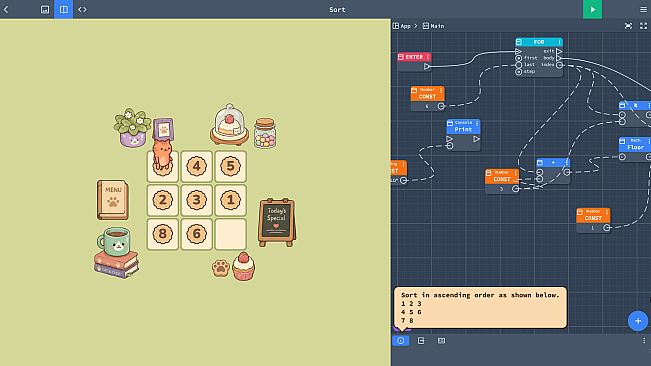Open the output tab in the bottom bar
Image resolution: width=651 pixels, height=366 pixels.
tap(421, 341)
